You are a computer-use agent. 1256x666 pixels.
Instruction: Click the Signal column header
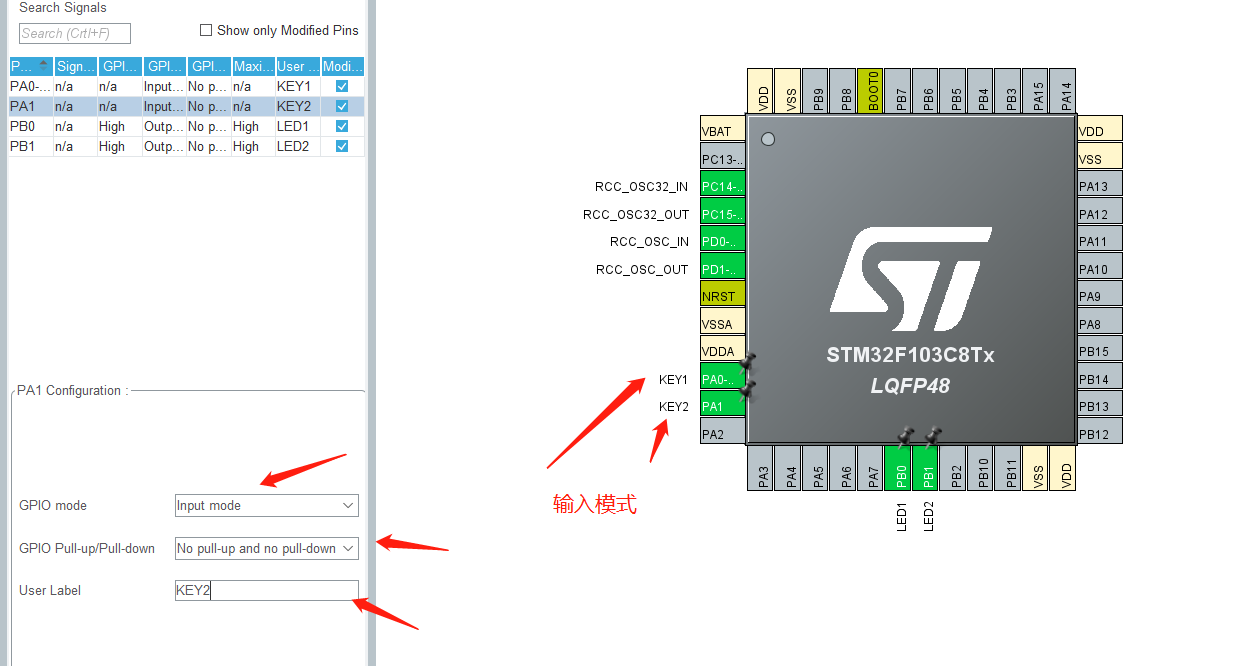(x=76, y=66)
